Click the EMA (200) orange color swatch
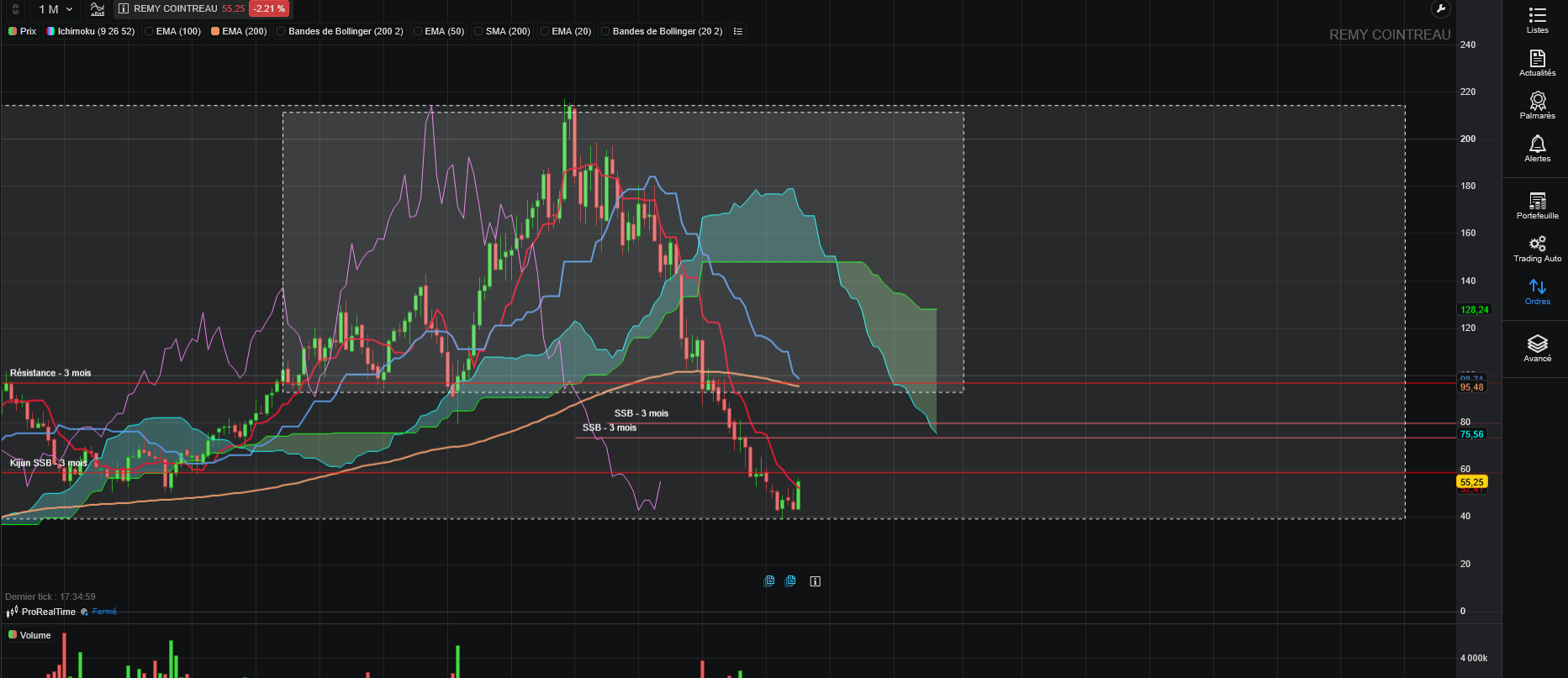Screen dimensions: 1568x678 click(x=215, y=32)
